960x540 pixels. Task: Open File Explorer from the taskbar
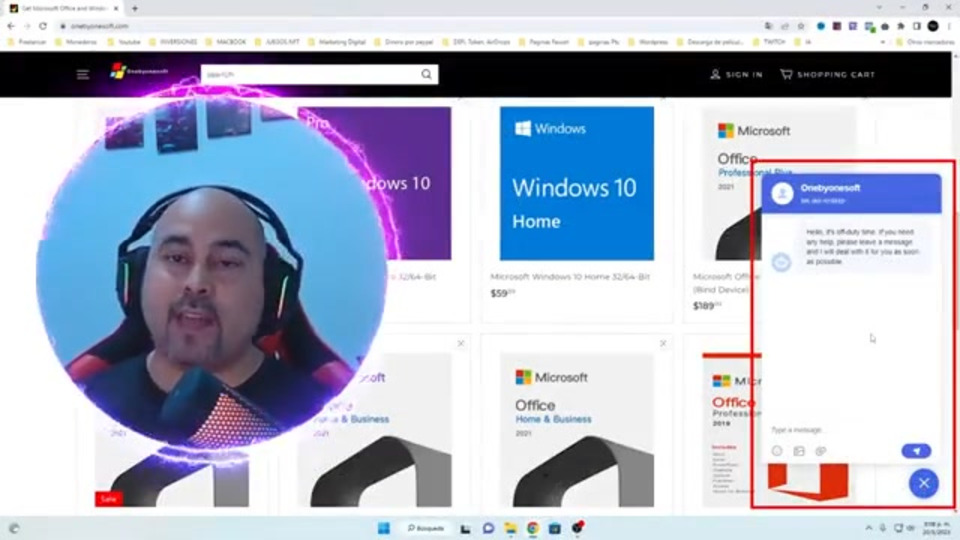(x=510, y=528)
